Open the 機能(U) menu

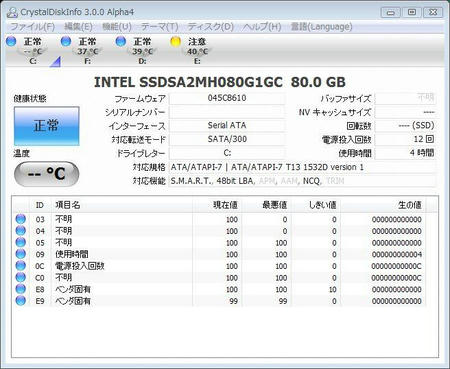coord(117,27)
